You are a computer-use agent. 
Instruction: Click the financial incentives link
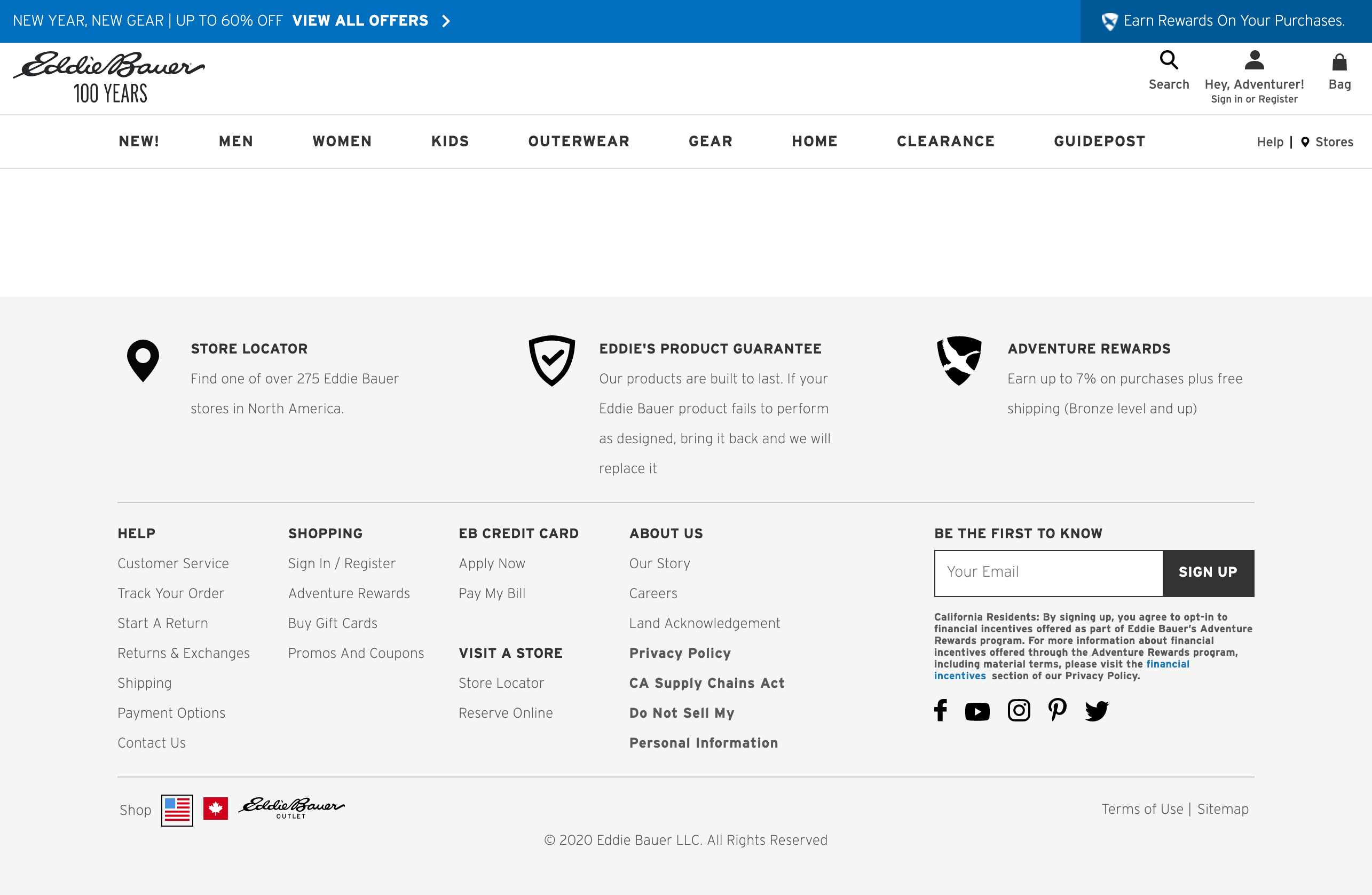click(1061, 670)
